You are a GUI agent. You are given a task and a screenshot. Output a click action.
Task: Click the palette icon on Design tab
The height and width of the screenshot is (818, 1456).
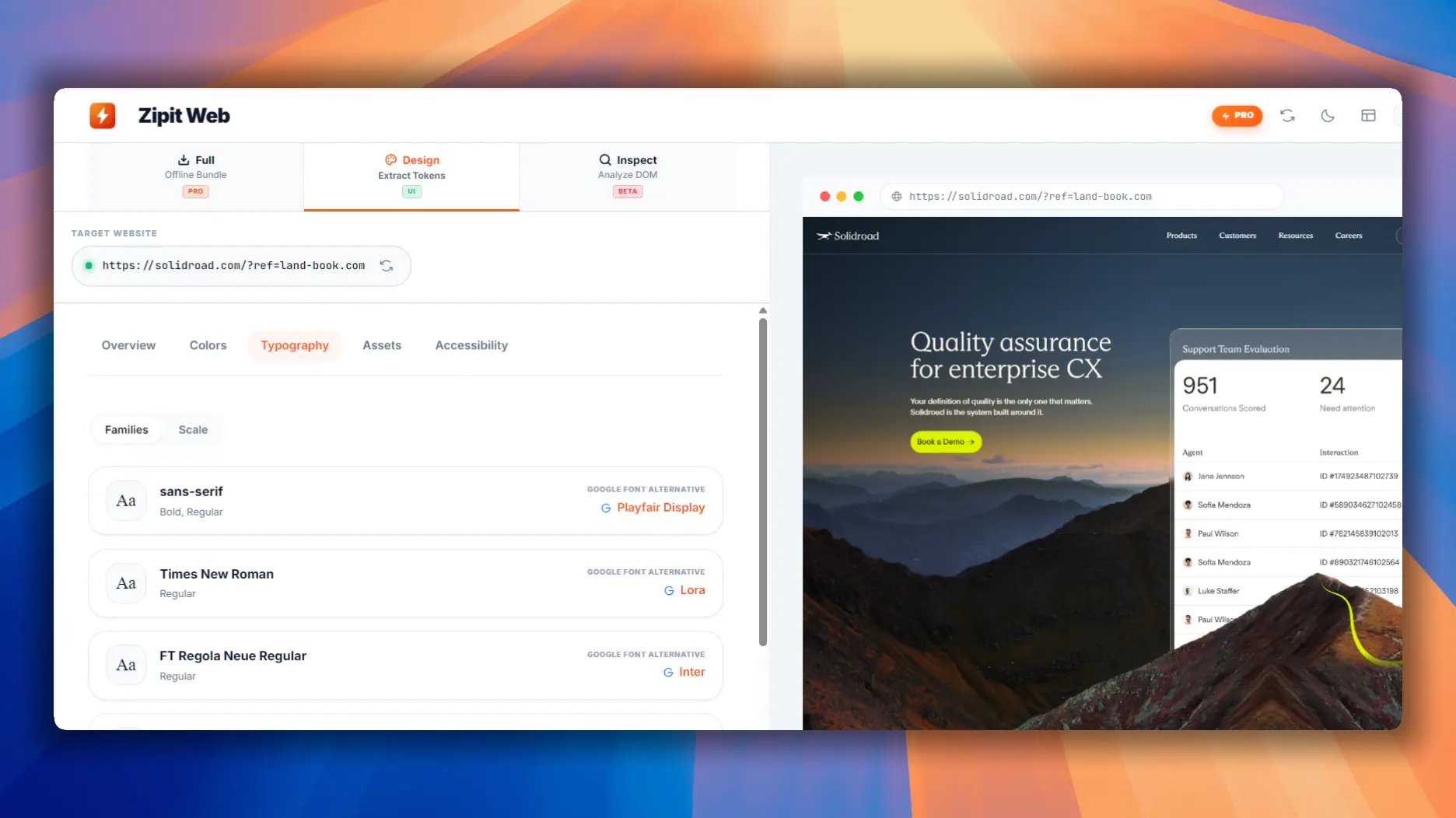pos(390,160)
